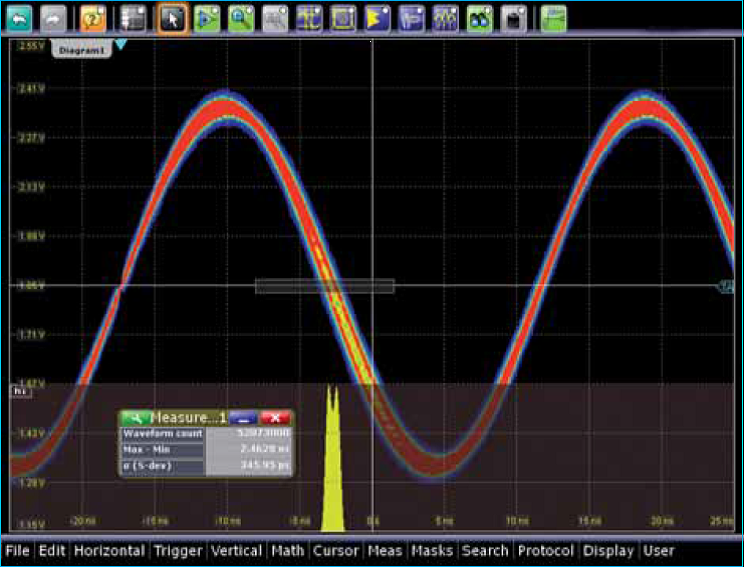Click the blue trigger position triangle marker
The width and height of the screenshot is (744, 567).
click(x=121, y=46)
